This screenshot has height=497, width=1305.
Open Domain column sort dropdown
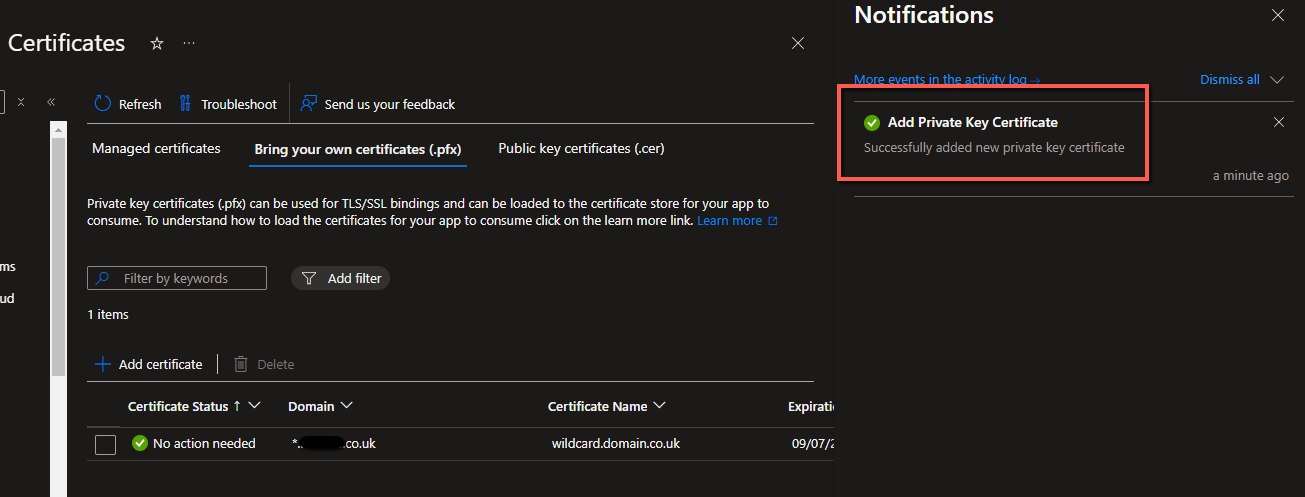pos(346,406)
